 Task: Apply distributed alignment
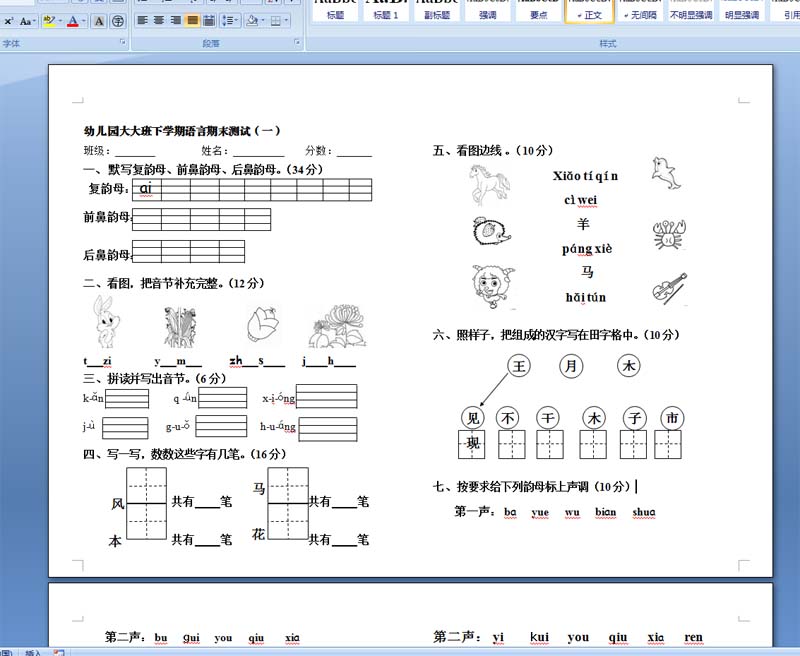[209, 20]
